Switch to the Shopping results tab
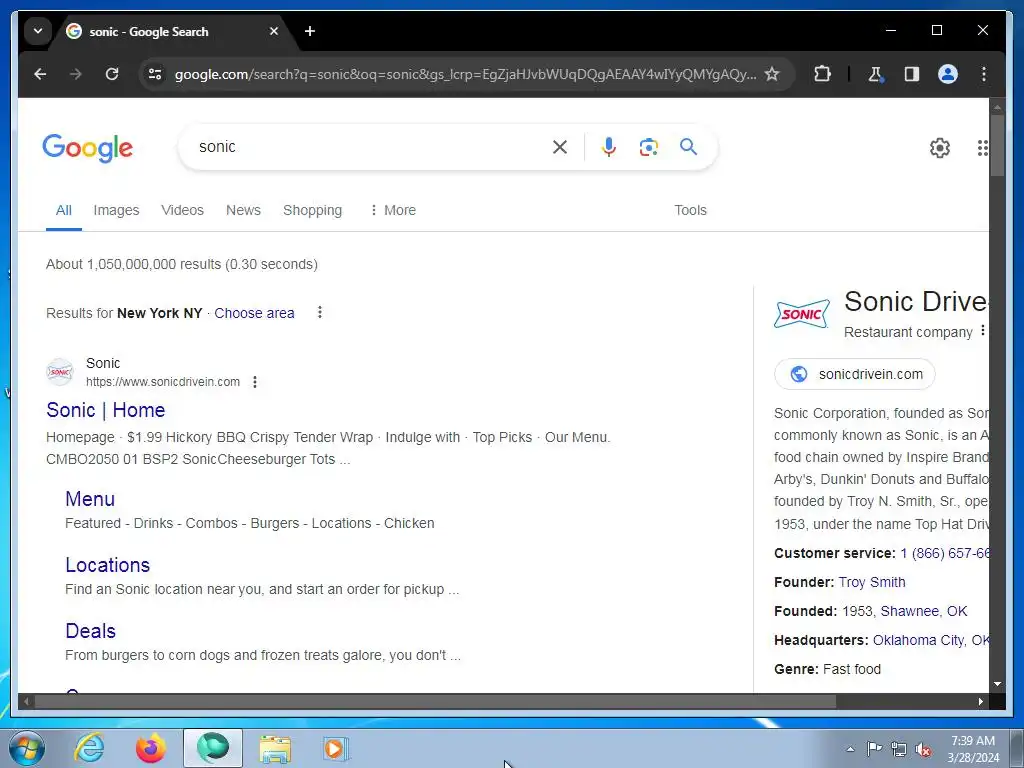Viewport: 1024px width, 768px height. pos(312,210)
